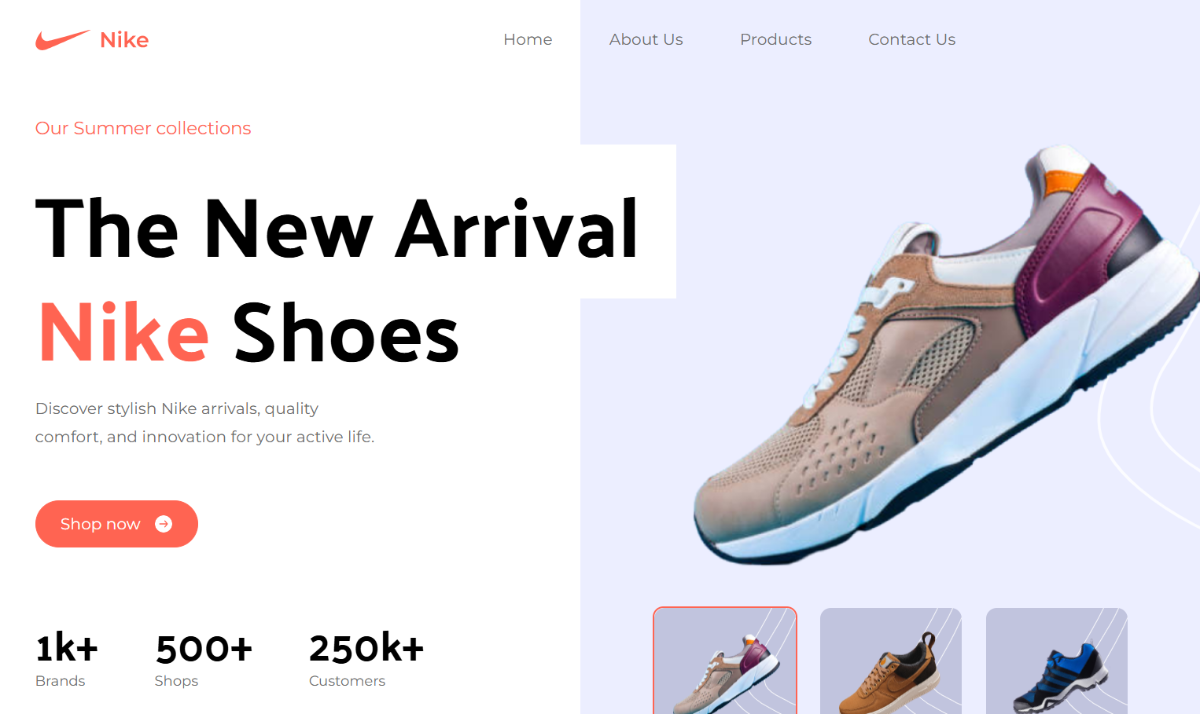Click the Shop now button
1200x714 pixels.
(116, 524)
